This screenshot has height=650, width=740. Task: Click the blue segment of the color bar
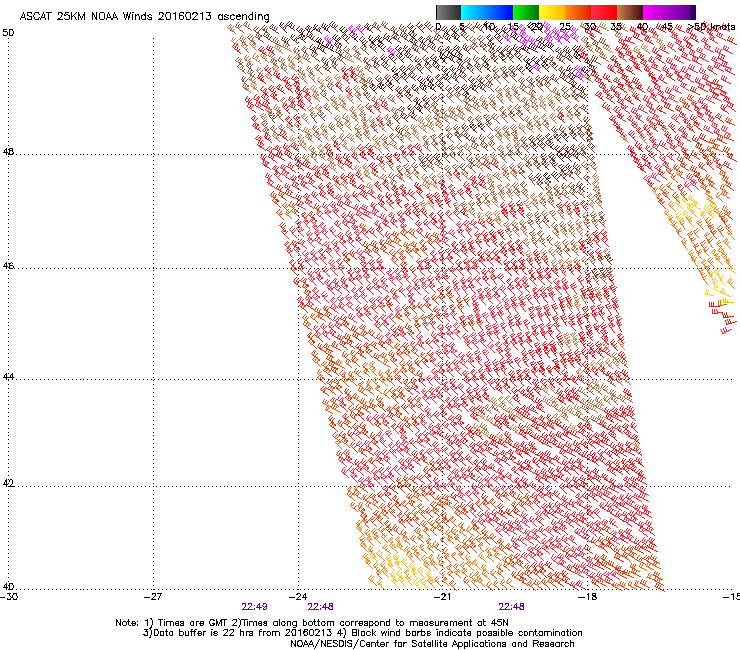tap(499, 12)
